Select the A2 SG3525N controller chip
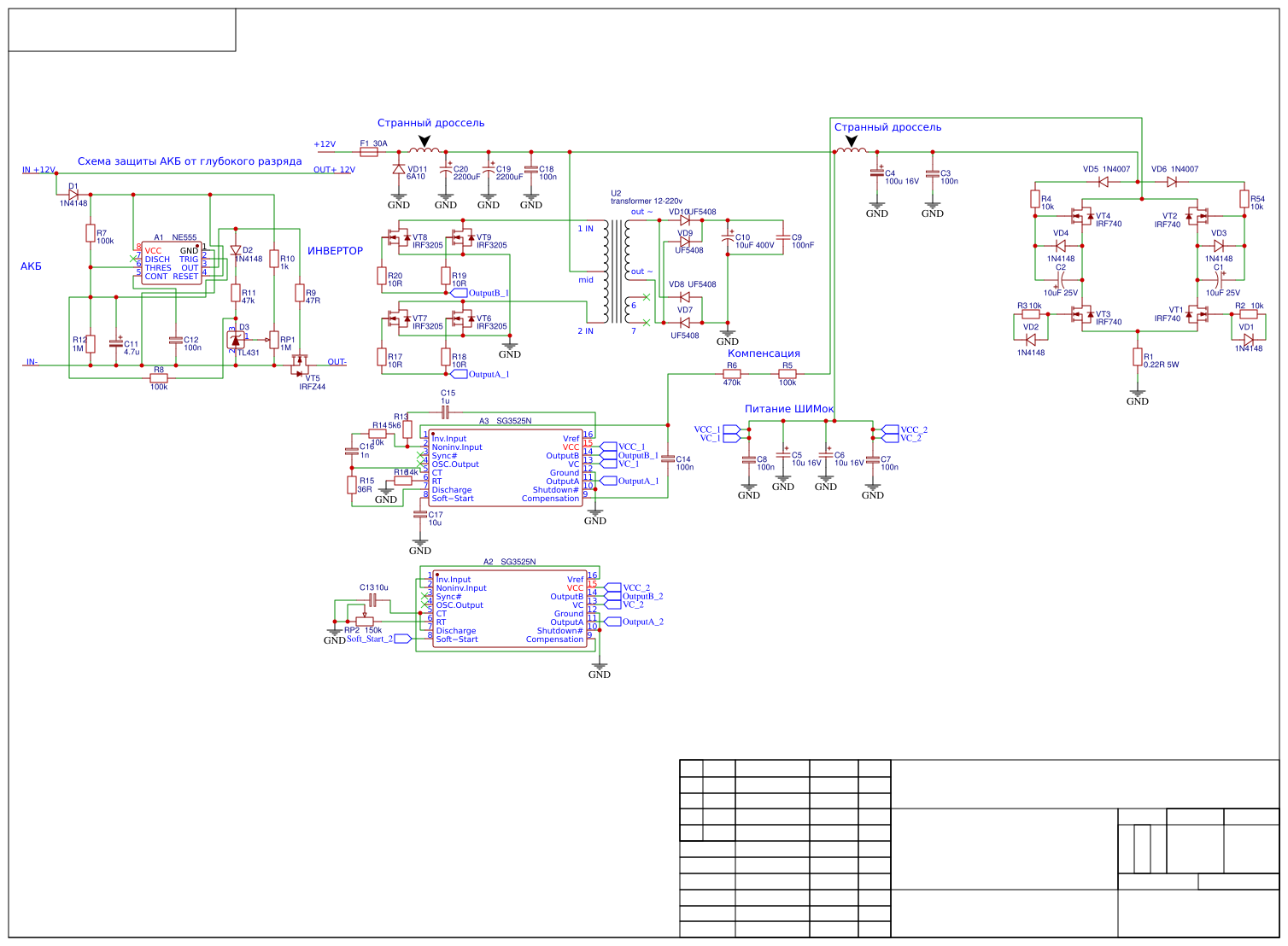 (x=512, y=610)
